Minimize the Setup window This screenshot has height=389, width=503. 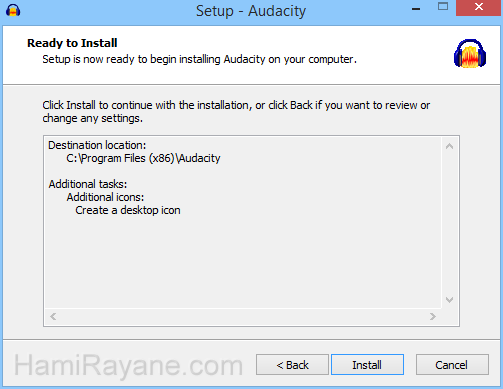[x=416, y=8]
